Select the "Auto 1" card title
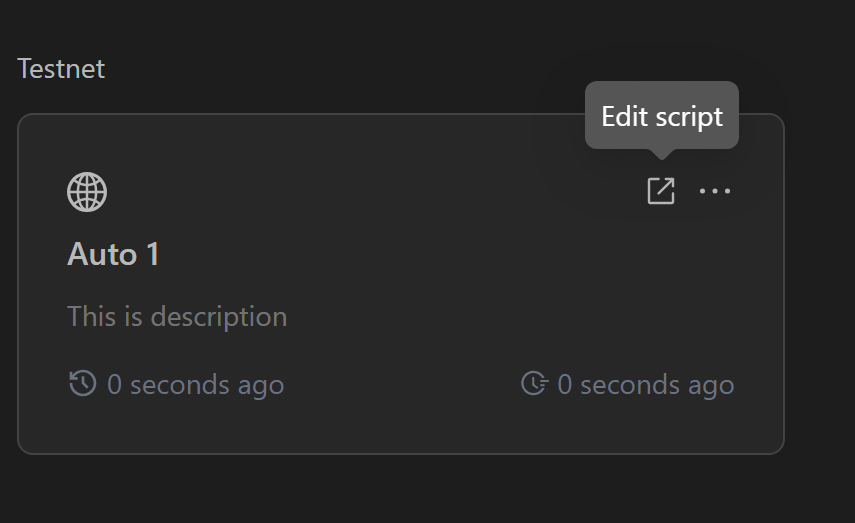This screenshot has width=855, height=523. [x=113, y=254]
